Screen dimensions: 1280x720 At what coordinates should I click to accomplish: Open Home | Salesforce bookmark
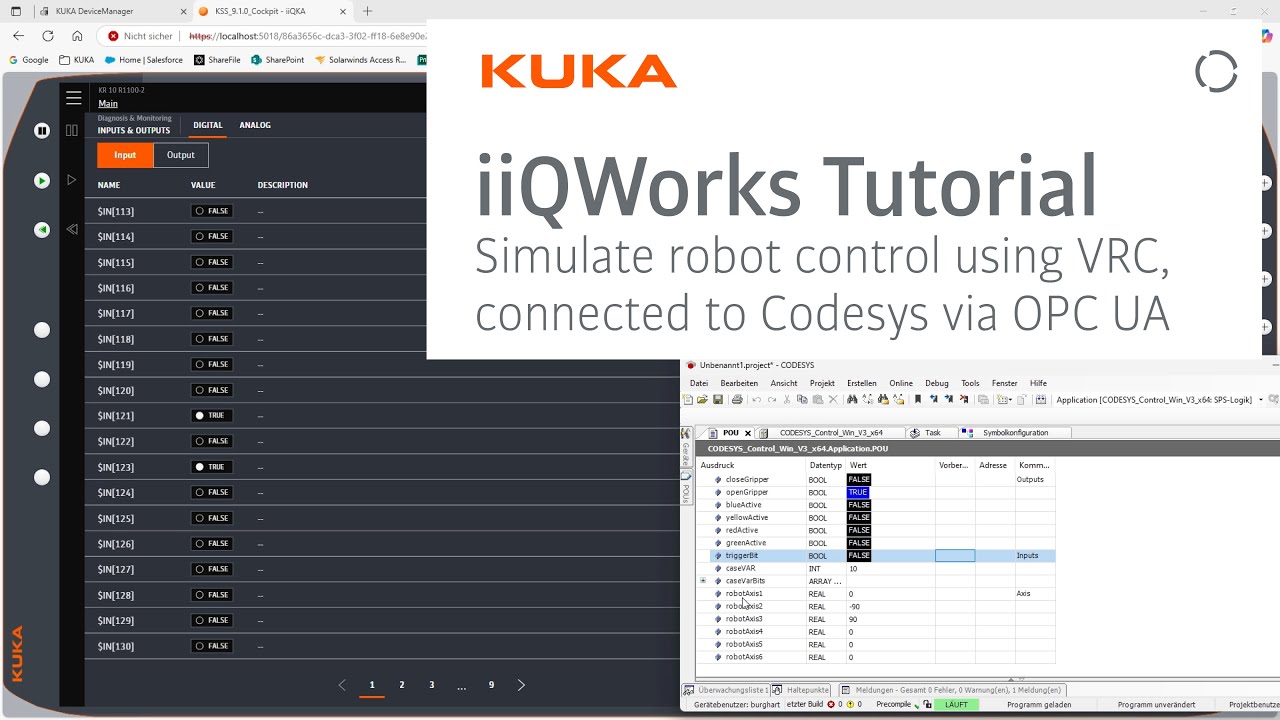[143, 60]
